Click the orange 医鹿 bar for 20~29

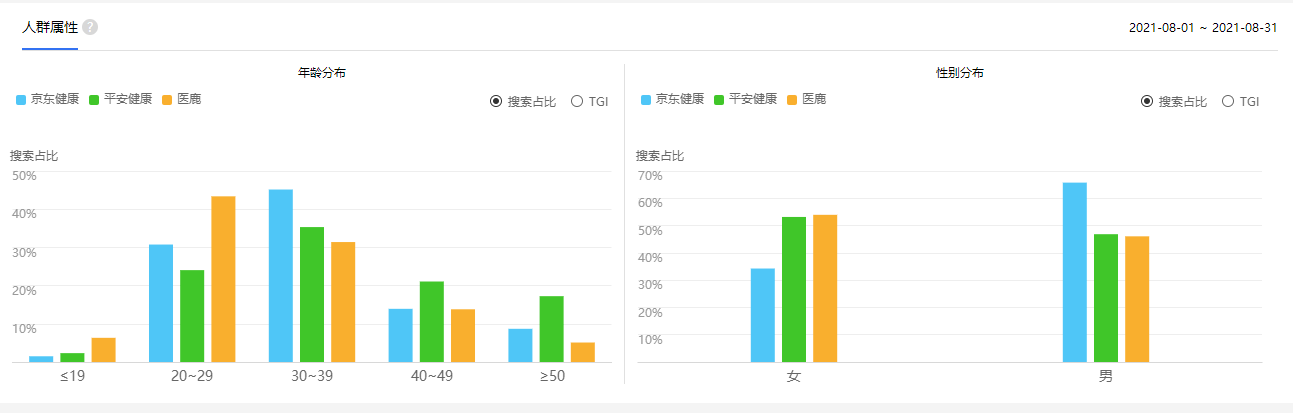pyautogui.click(x=223, y=279)
